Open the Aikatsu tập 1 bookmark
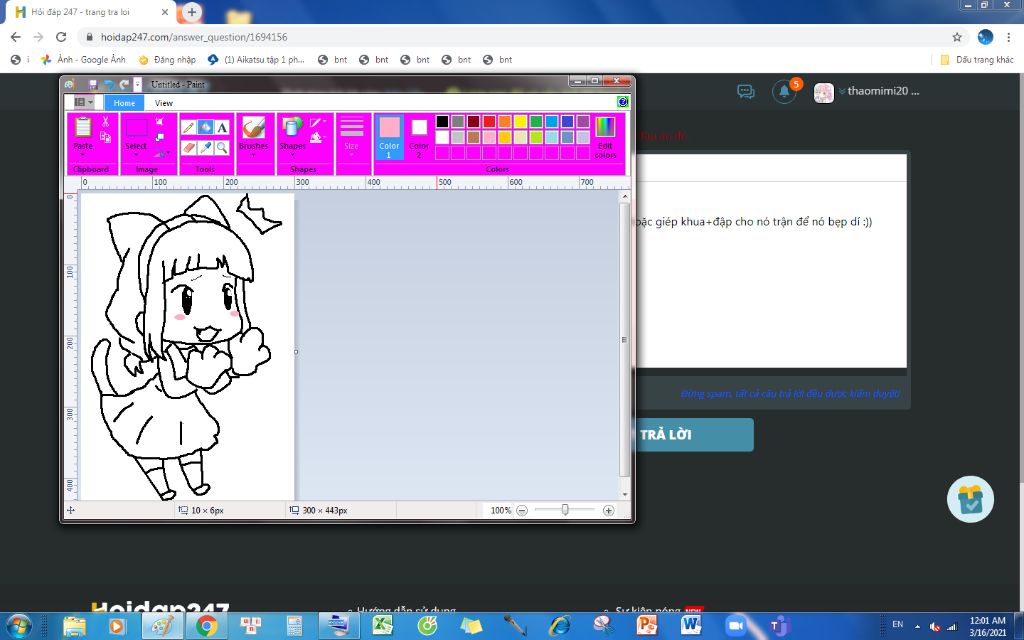The width and height of the screenshot is (1024, 640). coord(256,59)
